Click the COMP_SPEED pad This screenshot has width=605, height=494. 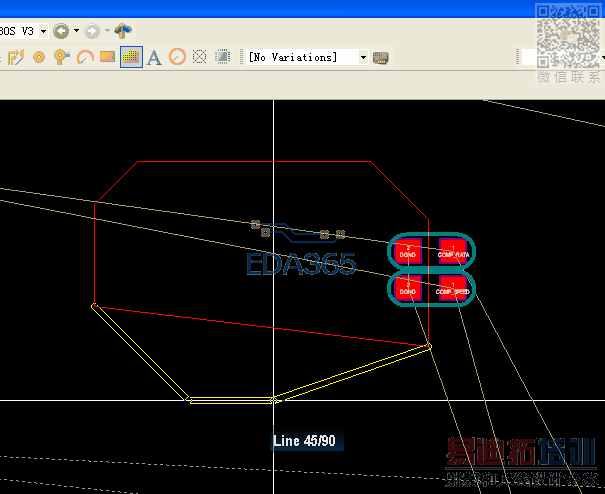pyautogui.click(x=453, y=288)
